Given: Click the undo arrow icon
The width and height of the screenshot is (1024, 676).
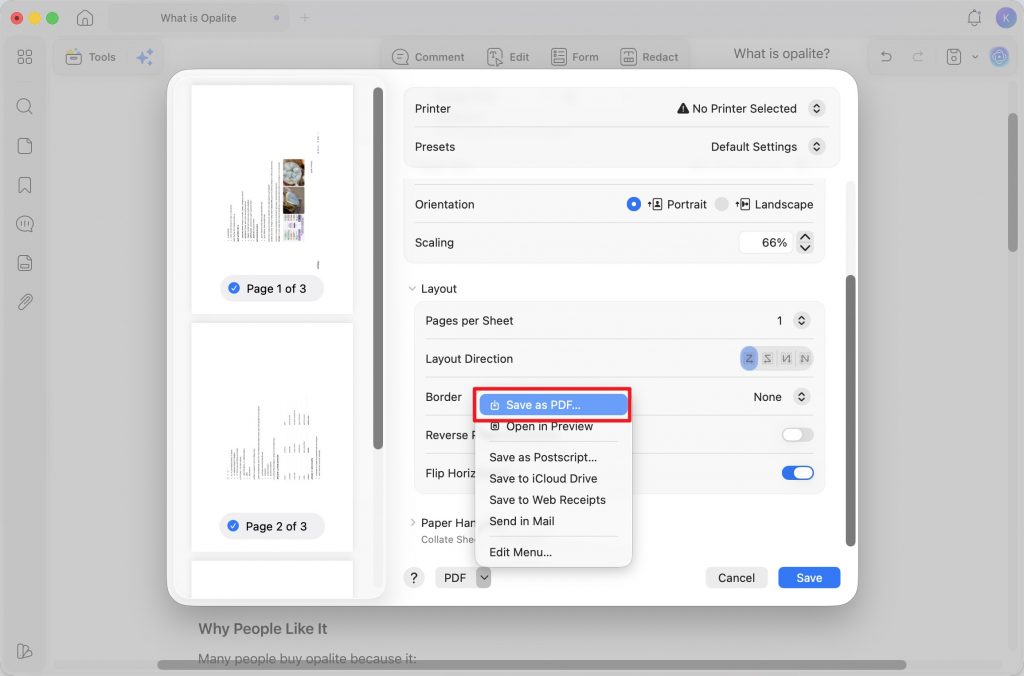Looking at the screenshot, I should point(886,57).
